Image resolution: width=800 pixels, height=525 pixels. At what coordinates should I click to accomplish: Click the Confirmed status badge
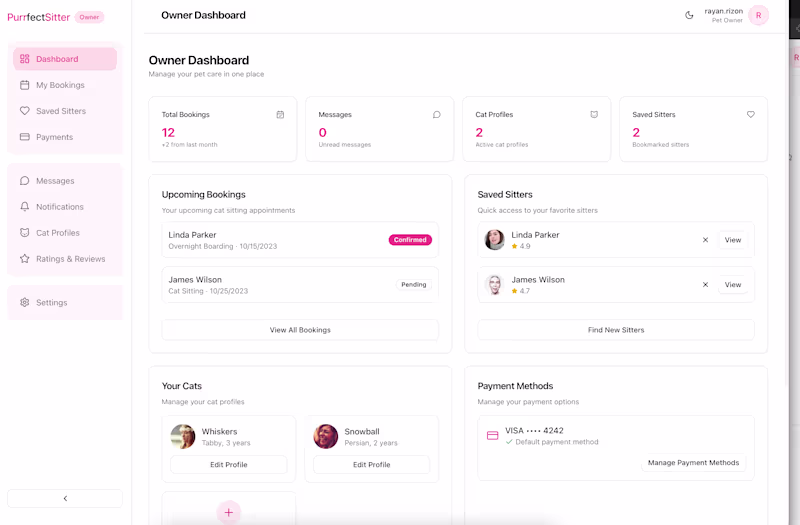point(410,240)
